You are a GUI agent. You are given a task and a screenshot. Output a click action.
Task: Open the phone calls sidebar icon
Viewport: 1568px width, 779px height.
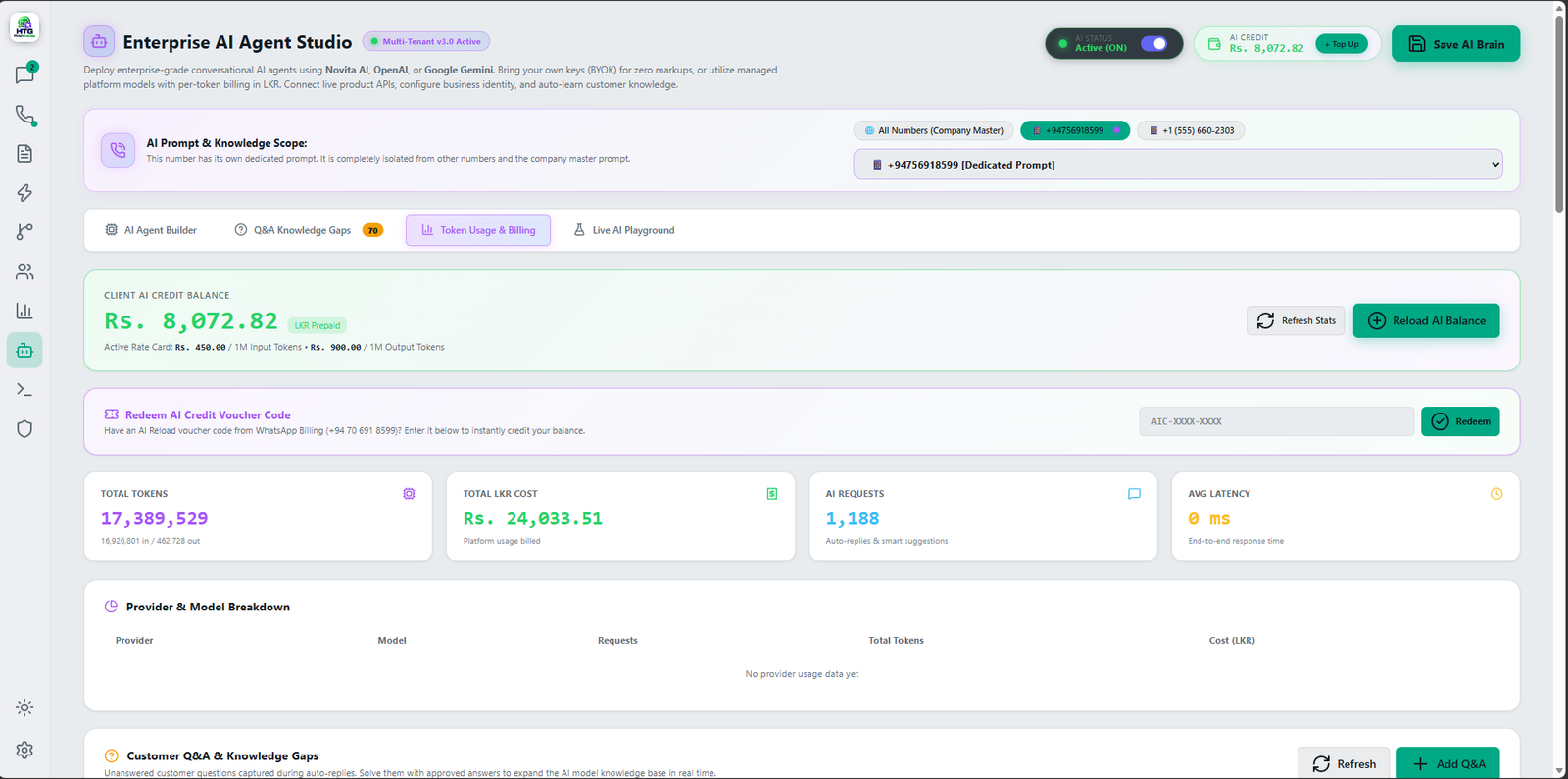pos(24,115)
